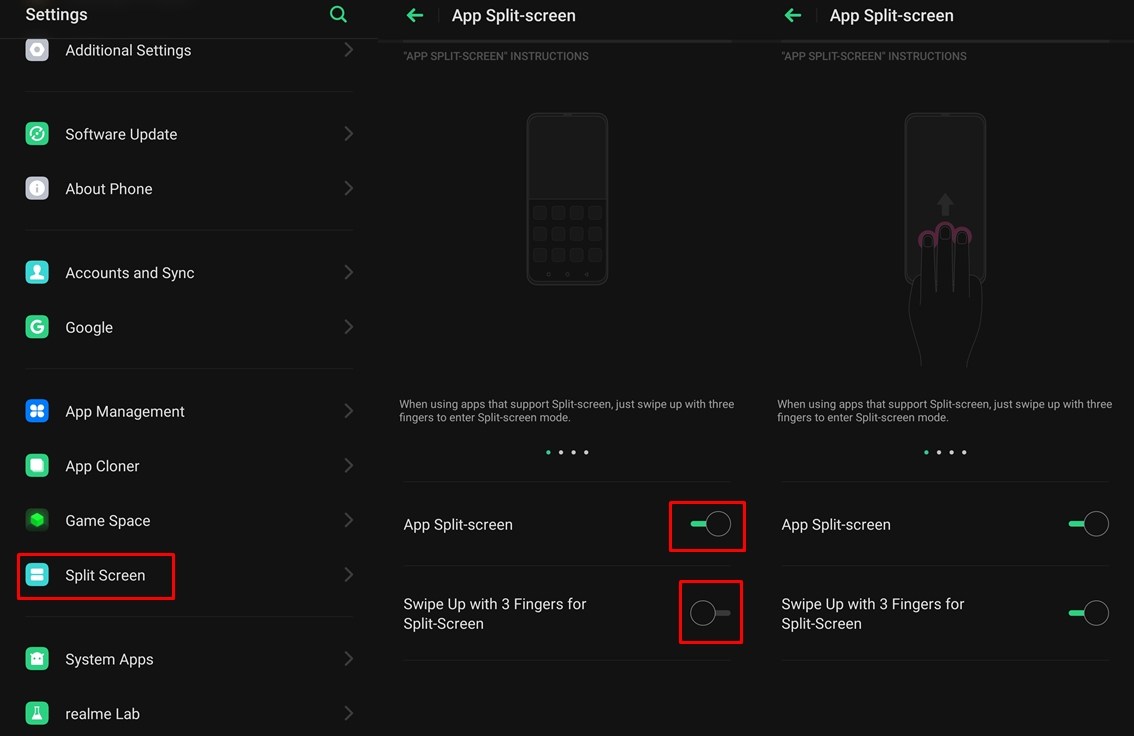Select the realme Lab entry
Screen dimensions: 1134x736
click(189, 714)
